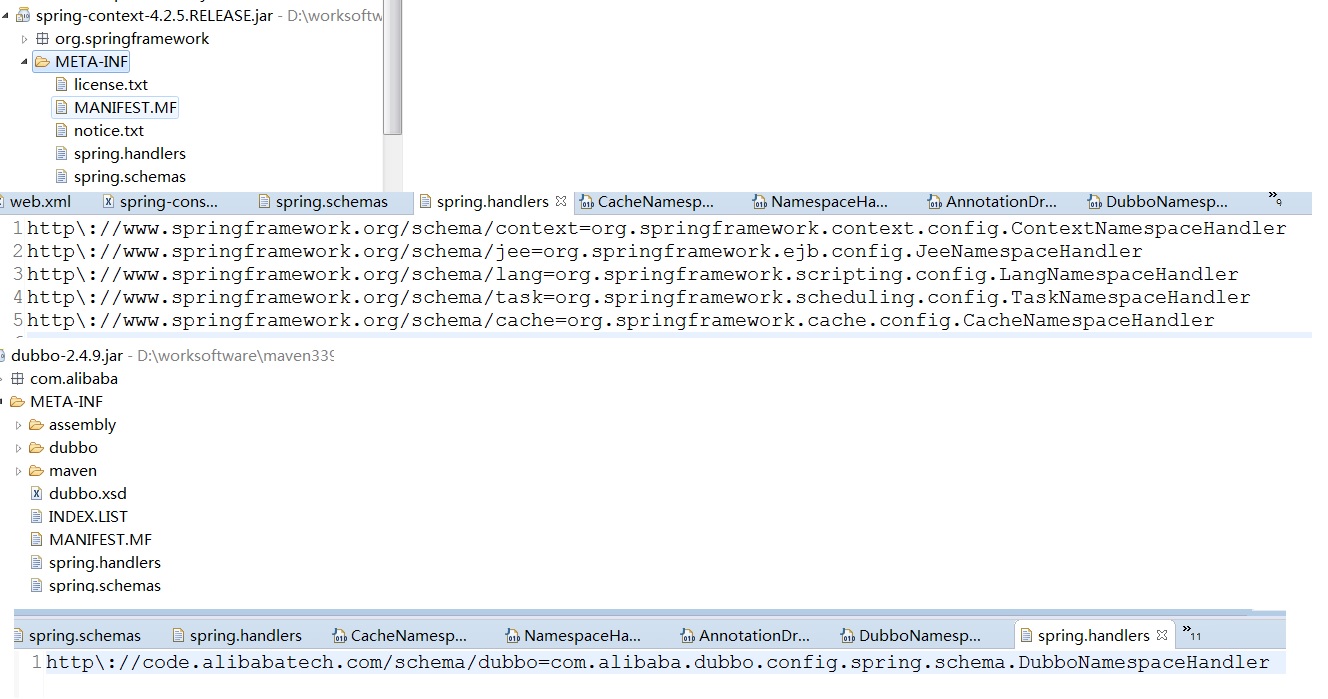Select spring-context-4.2.5.RELEASE.jar in the tree
The image size is (1328, 699).
(x=154, y=16)
